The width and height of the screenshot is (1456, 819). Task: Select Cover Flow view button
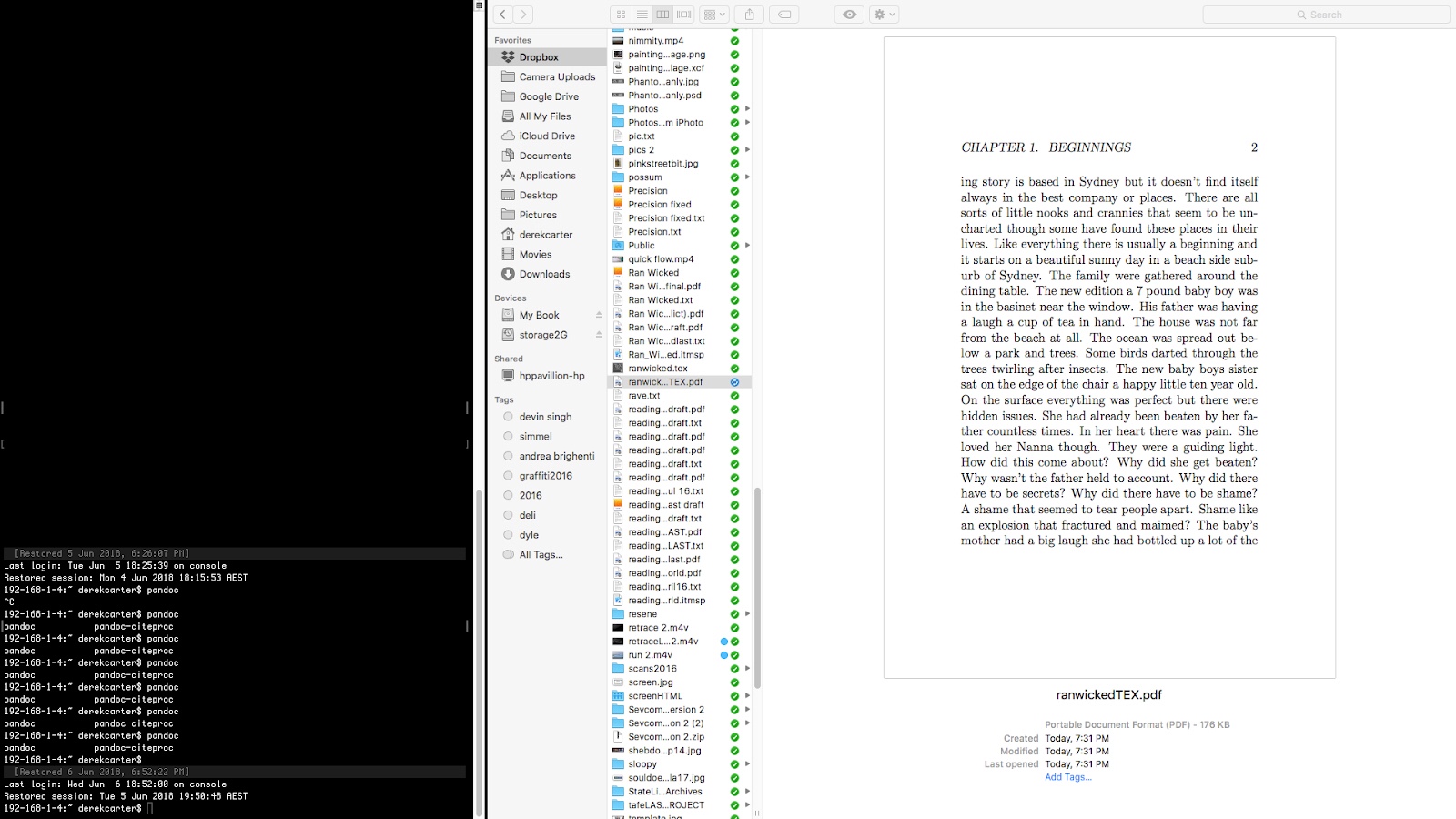point(683,15)
